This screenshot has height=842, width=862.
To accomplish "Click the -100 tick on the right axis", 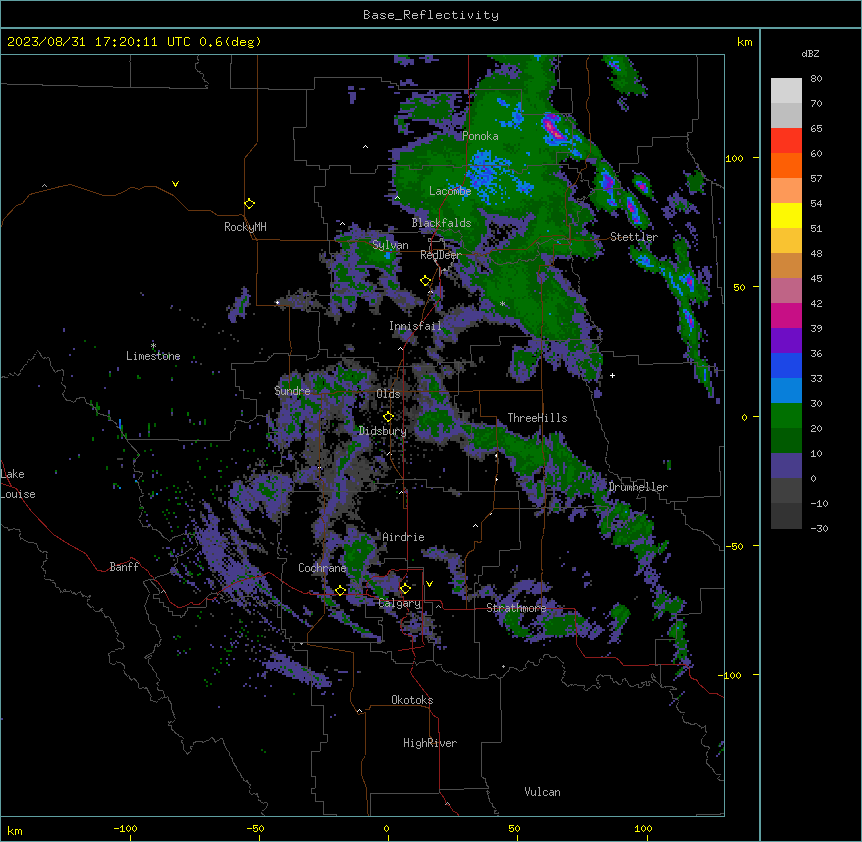I will point(731,675).
